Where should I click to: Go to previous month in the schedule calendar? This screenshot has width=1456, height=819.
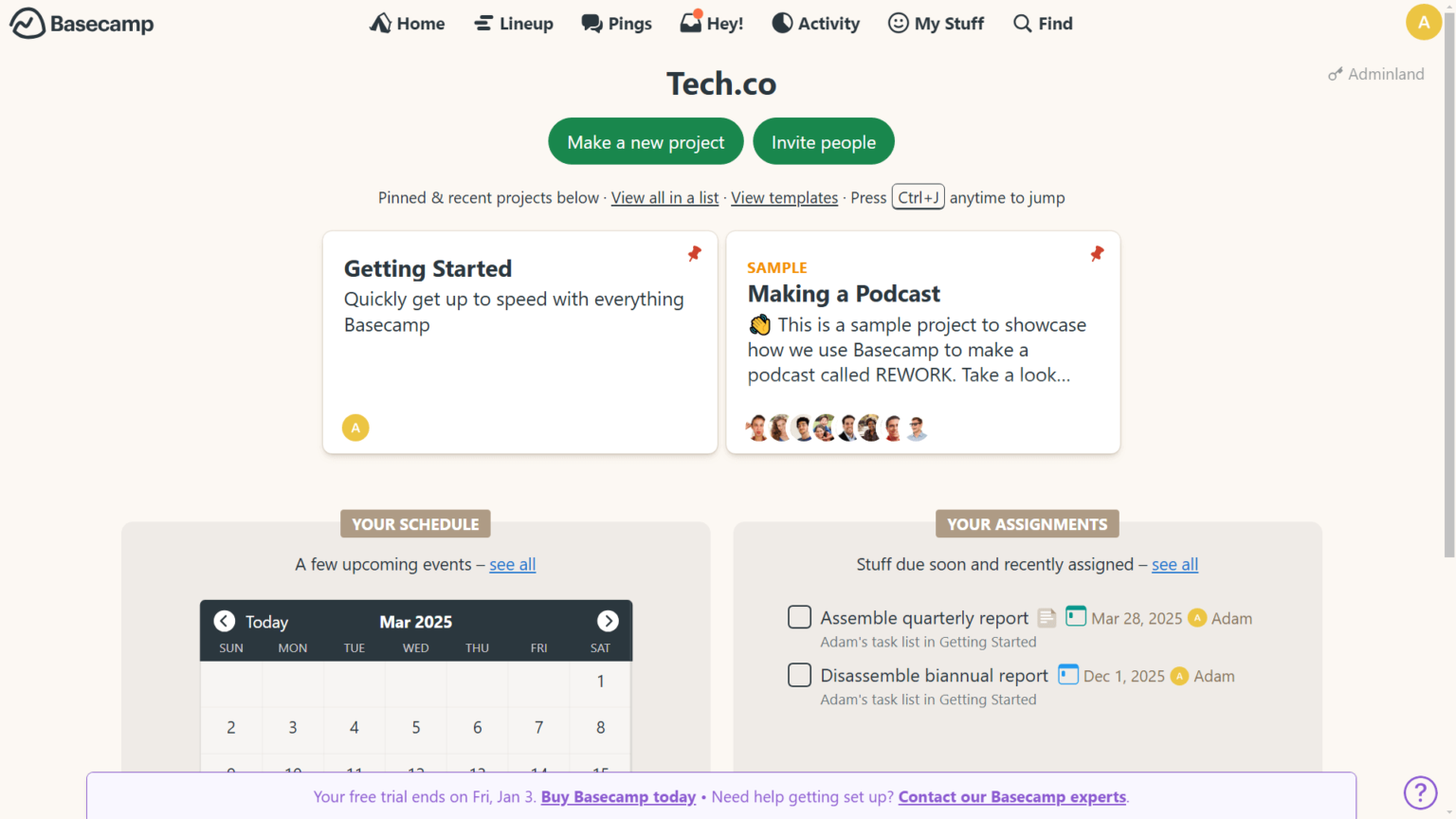click(x=224, y=621)
